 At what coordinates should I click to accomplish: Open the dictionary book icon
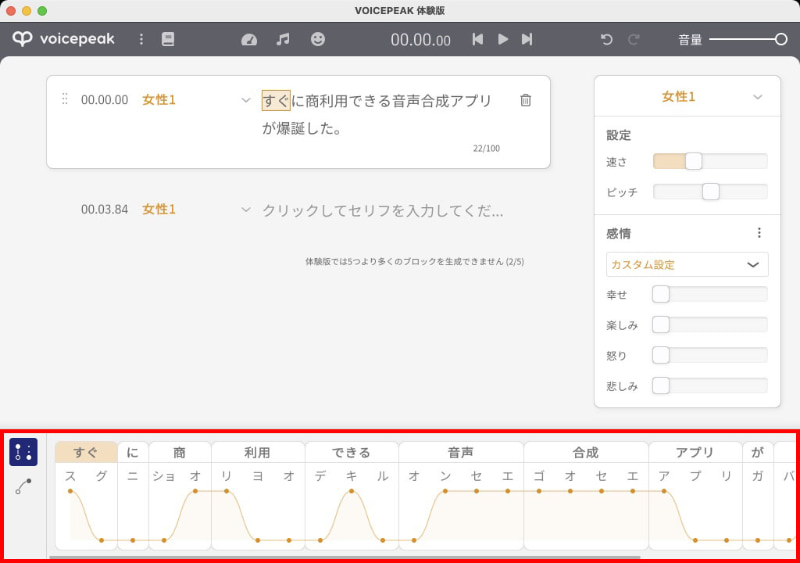point(168,39)
